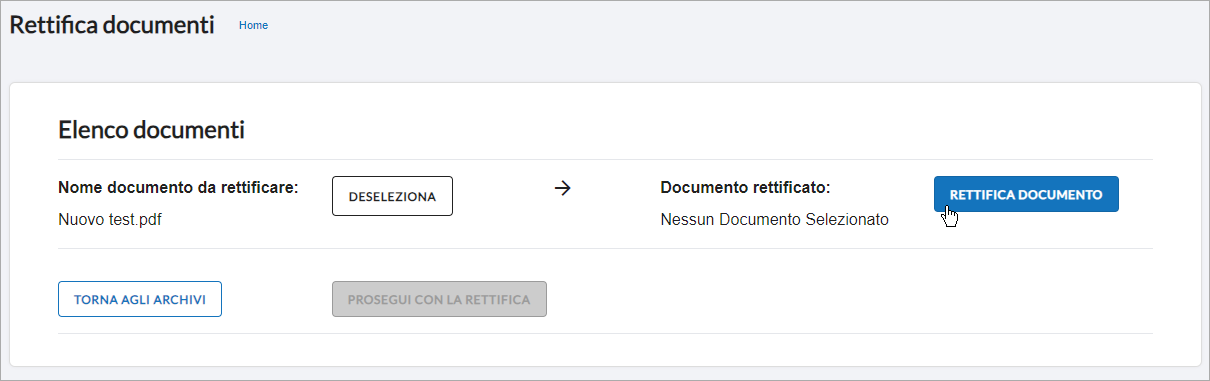Click the Rettifica documenti page title
1210x381 pixels.
pos(112,25)
